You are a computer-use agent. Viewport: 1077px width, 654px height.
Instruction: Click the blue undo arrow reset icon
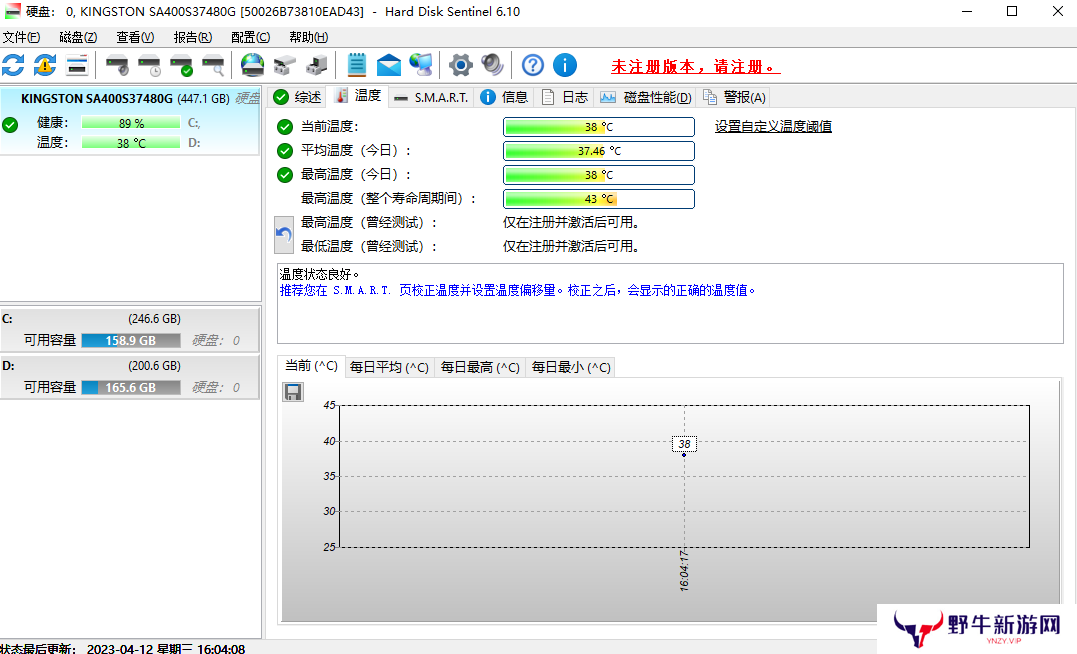284,235
